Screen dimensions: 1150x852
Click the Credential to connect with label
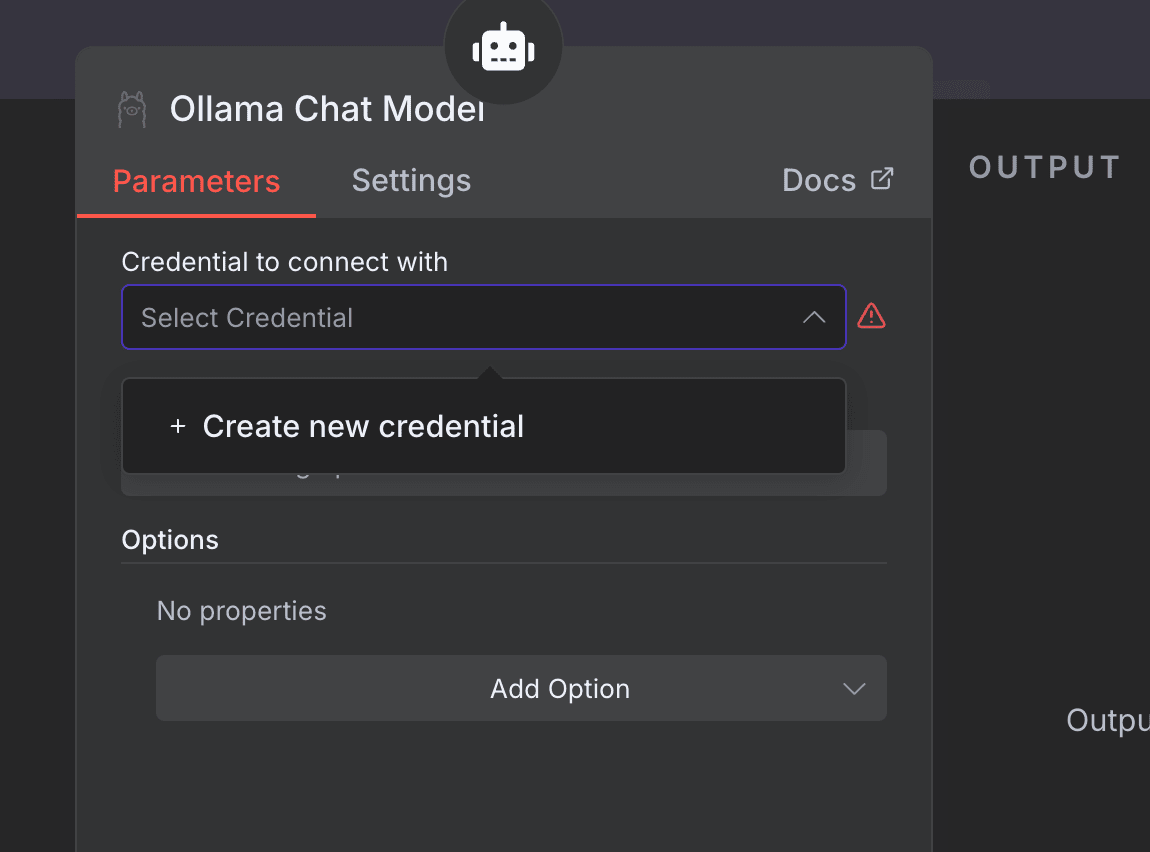point(284,262)
